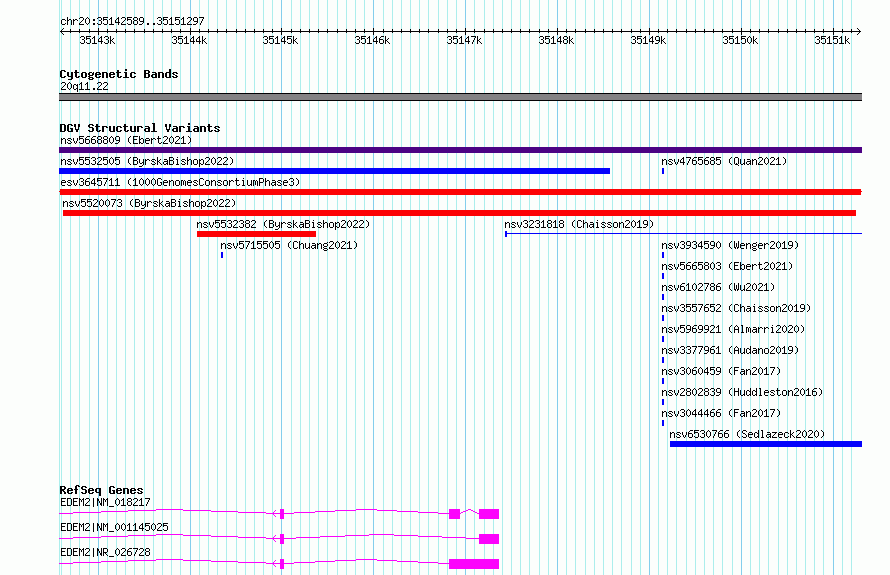Screen dimensions: 890x575
Task: Select the EDEM2|NR_026728 large exon block
Action: coord(474,564)
